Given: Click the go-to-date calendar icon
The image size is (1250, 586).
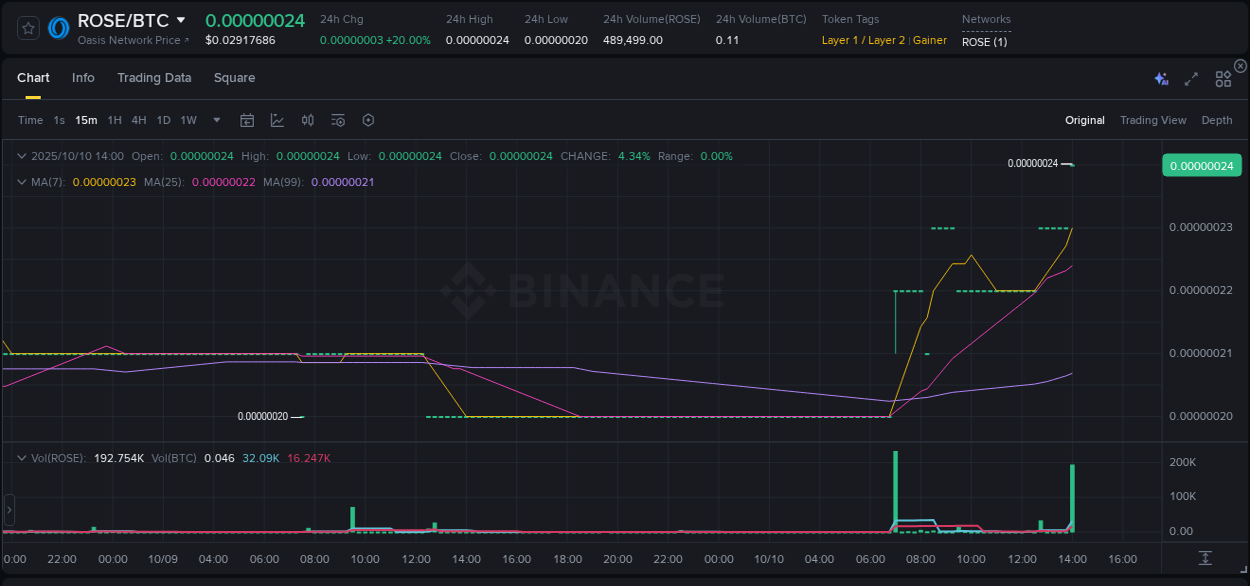Looking at the screenshot, I should click(247, 120).
